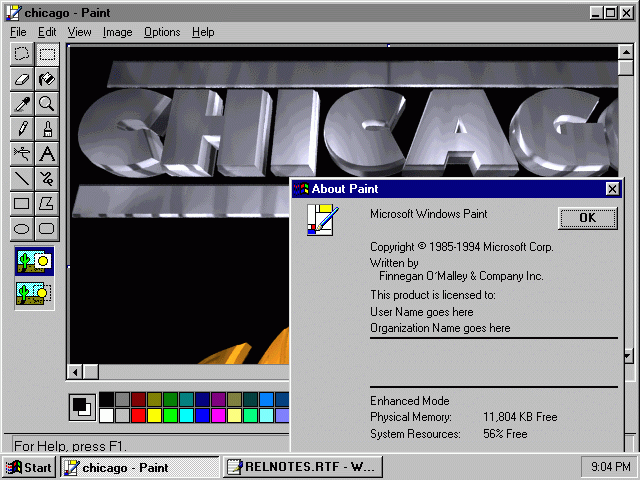Screen dimensions: 640x480
Task: Open the Edit menu
Action: click(x=47, y=32)
